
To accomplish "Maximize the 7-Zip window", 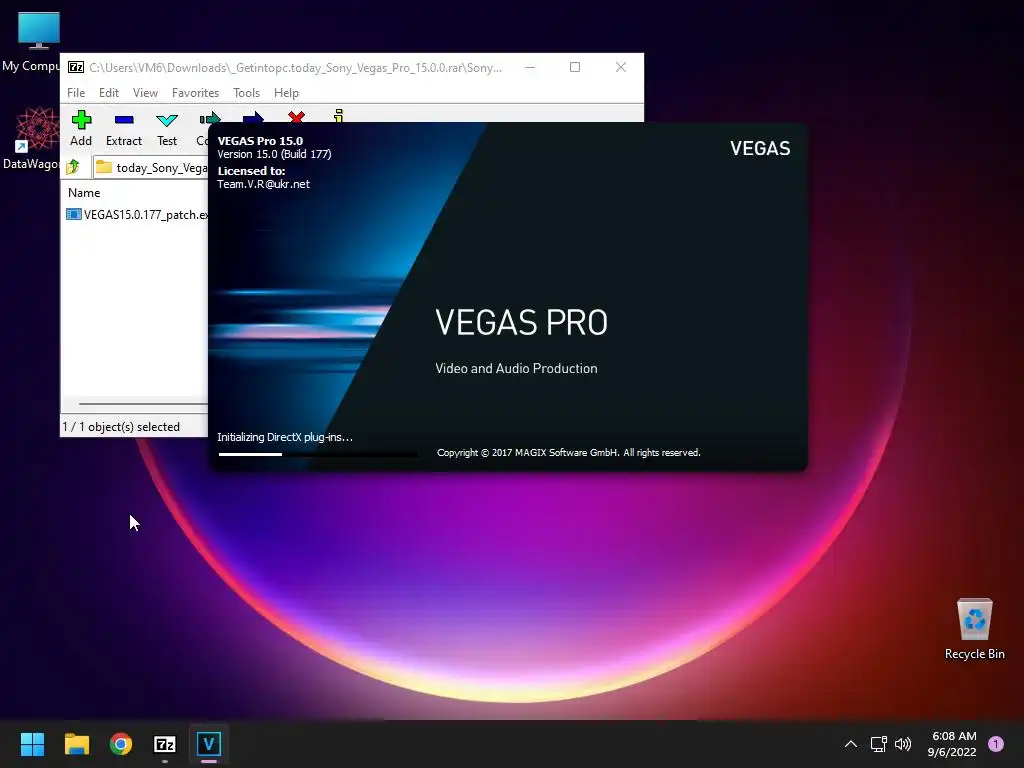I will pos(575,67).
